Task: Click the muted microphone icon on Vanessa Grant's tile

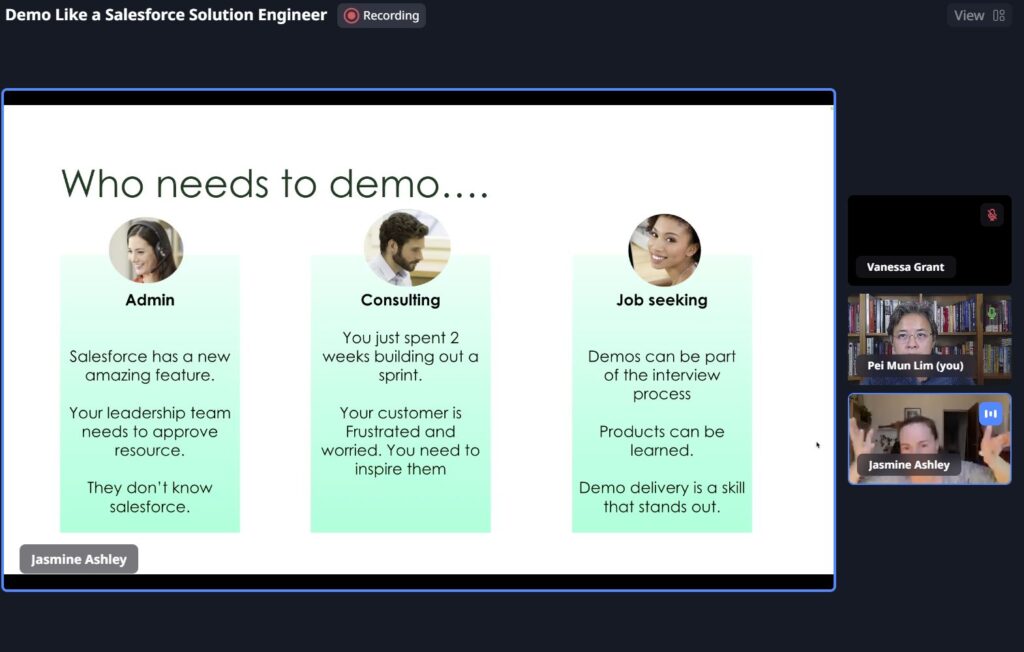Action: pos(991,215)
